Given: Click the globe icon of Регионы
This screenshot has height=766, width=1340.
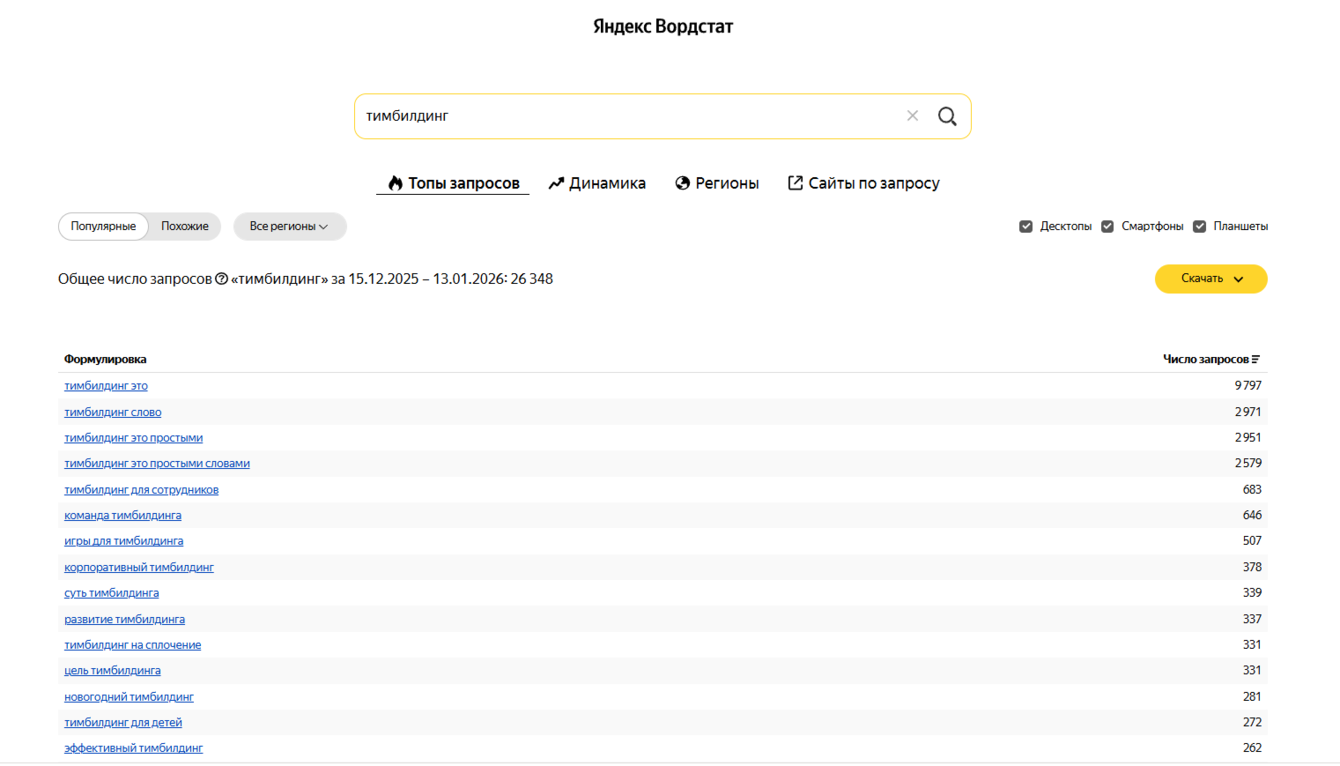Looking at the screenshot, I should (683, 183).
